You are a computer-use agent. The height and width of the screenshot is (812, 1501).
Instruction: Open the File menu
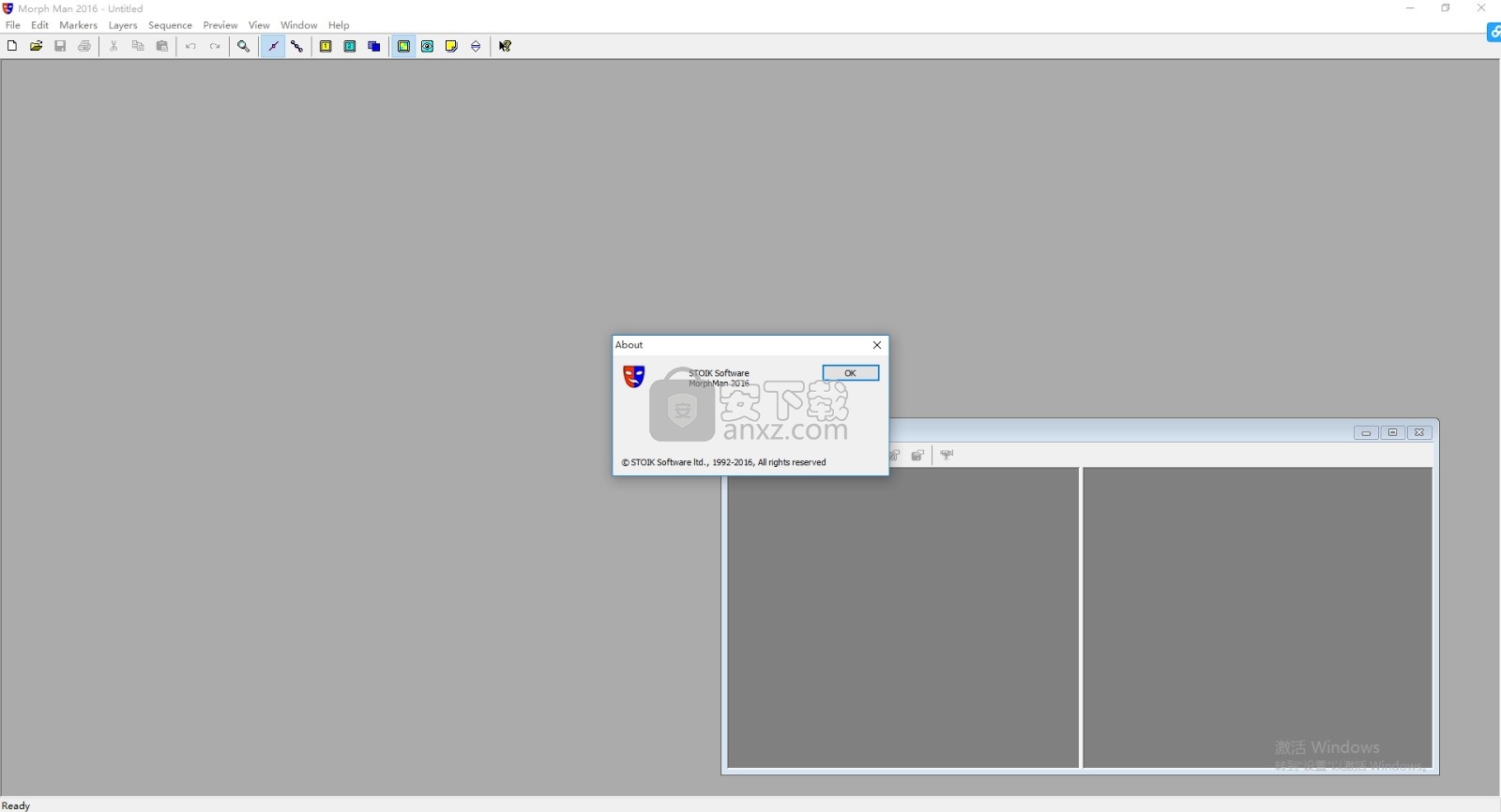pos(13,25)
